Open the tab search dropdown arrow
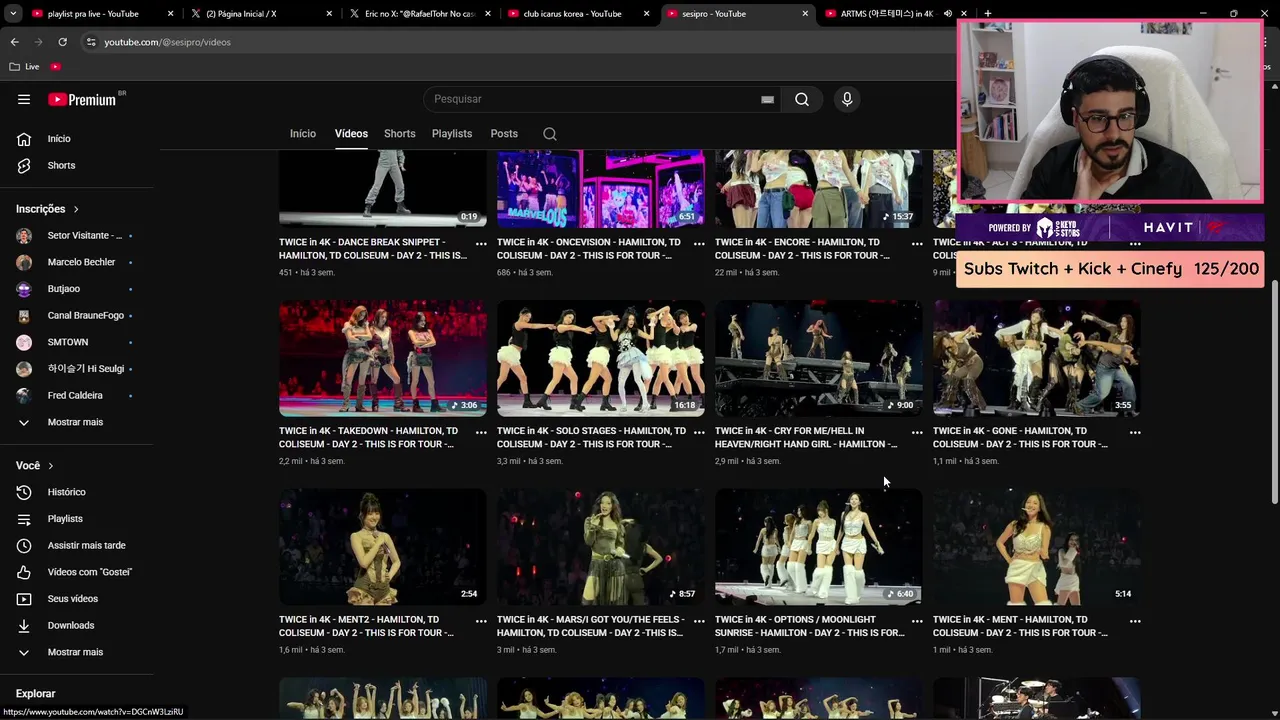 click(13, 14)
